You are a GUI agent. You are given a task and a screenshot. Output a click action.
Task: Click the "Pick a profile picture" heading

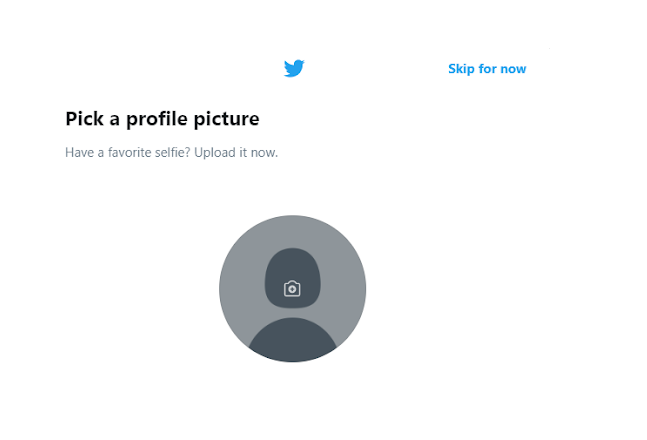pyautogui.click(x=162, y=119)
